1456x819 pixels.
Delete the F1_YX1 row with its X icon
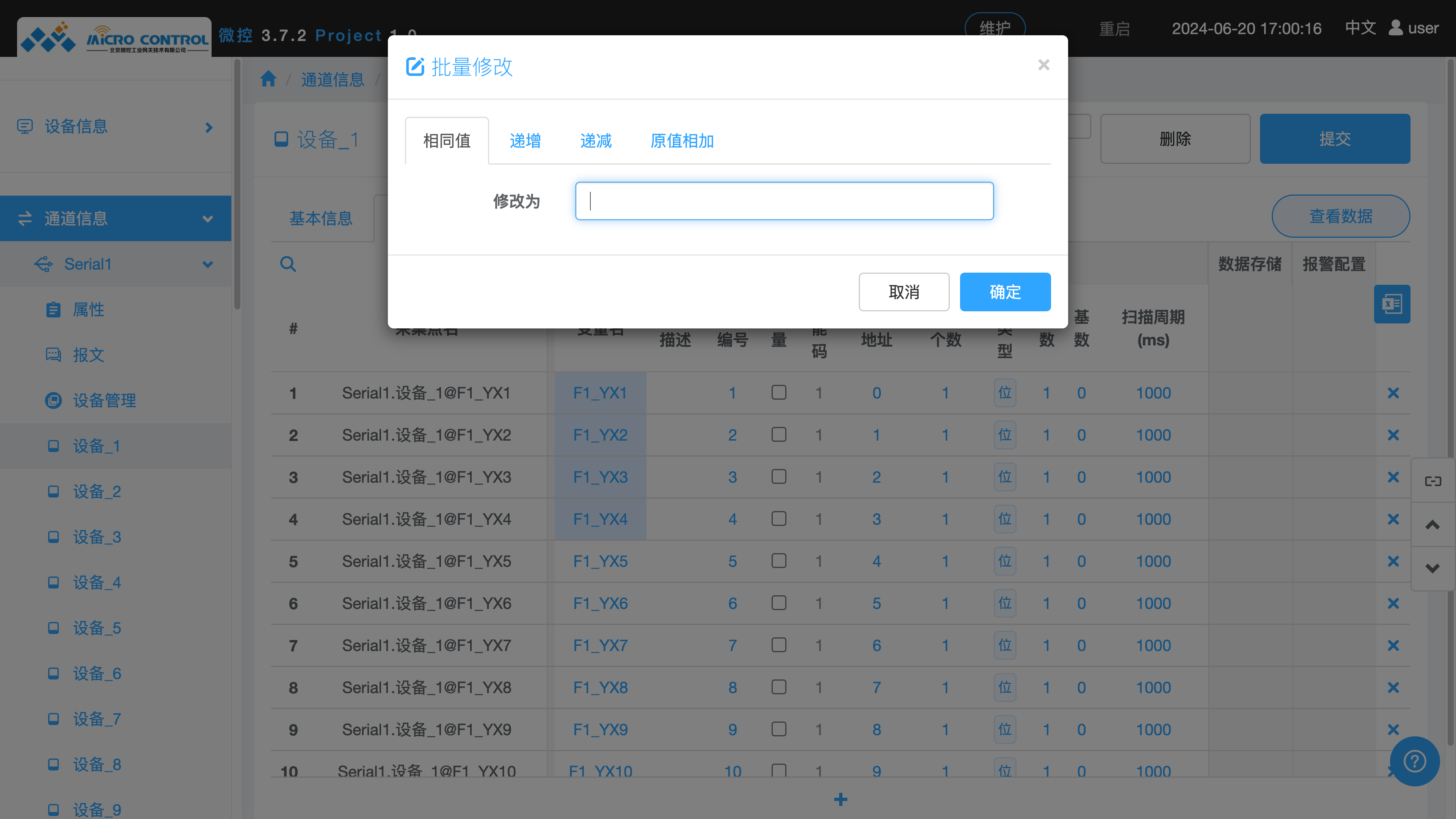(1393, 393)
